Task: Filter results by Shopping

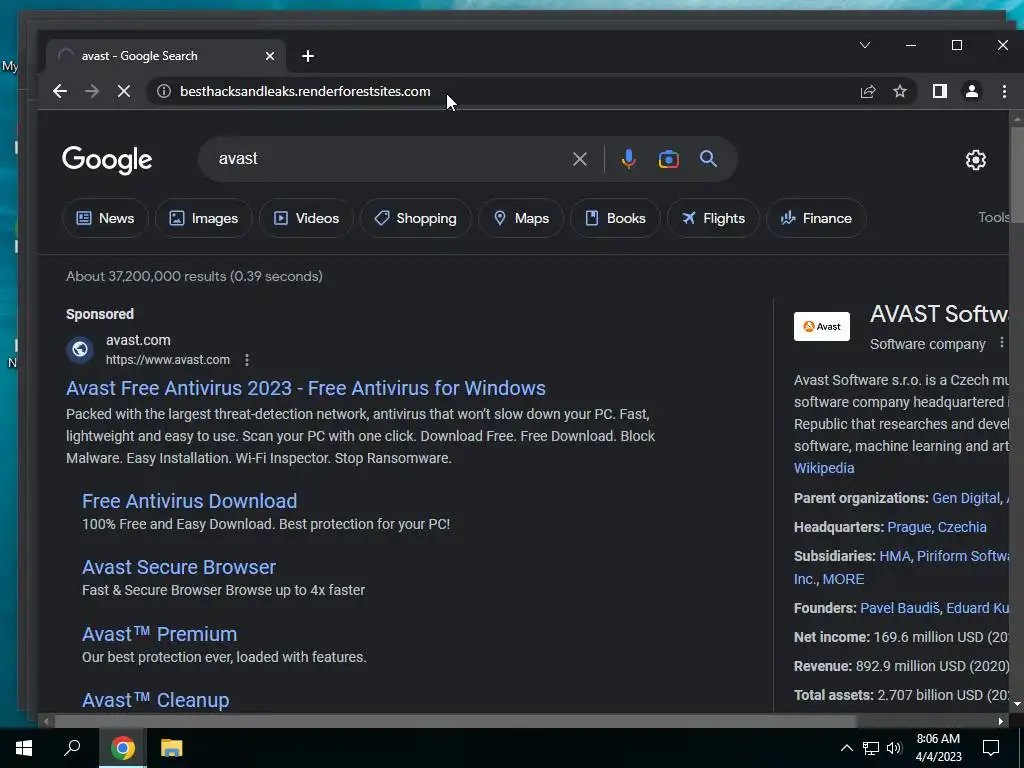Action: [x=415, y=218]
